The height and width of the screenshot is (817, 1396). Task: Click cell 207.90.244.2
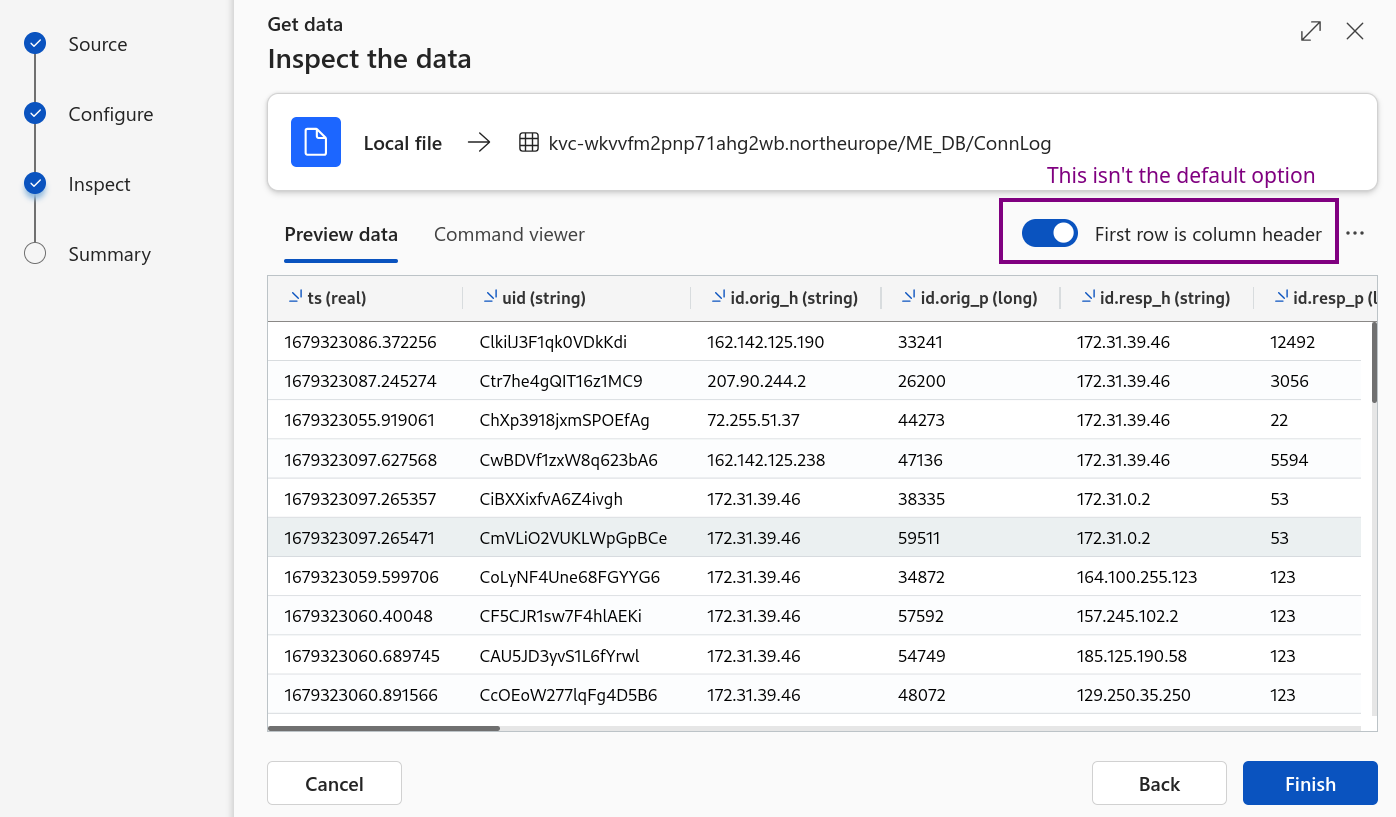[755, 381]
